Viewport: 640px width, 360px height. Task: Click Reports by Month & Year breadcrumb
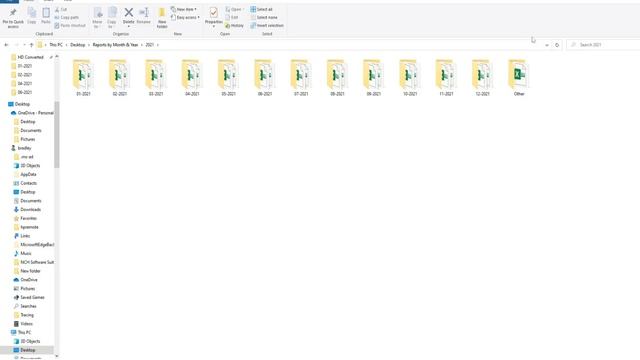[115, 45]
